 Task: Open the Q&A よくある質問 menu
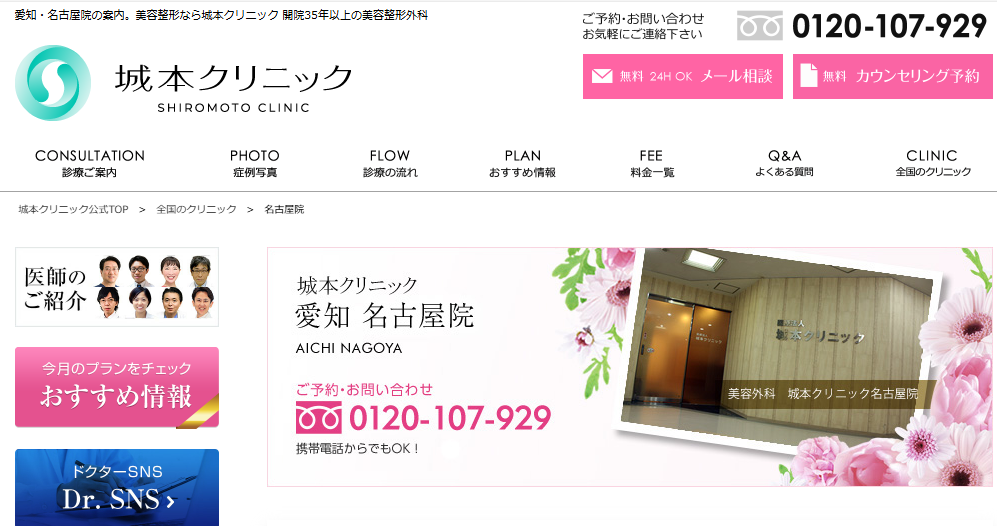784,163
